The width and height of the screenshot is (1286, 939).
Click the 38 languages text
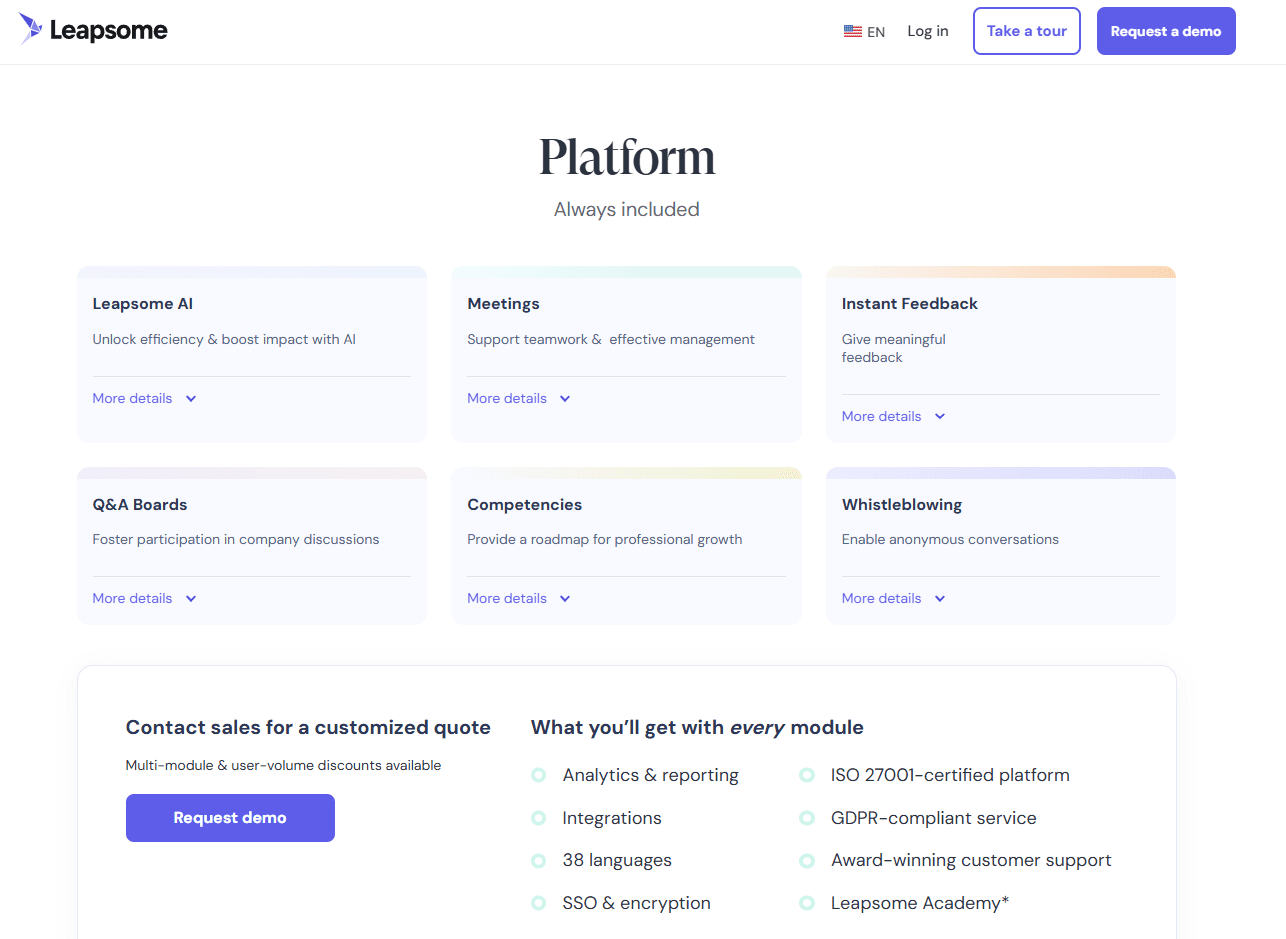point(617,860)
